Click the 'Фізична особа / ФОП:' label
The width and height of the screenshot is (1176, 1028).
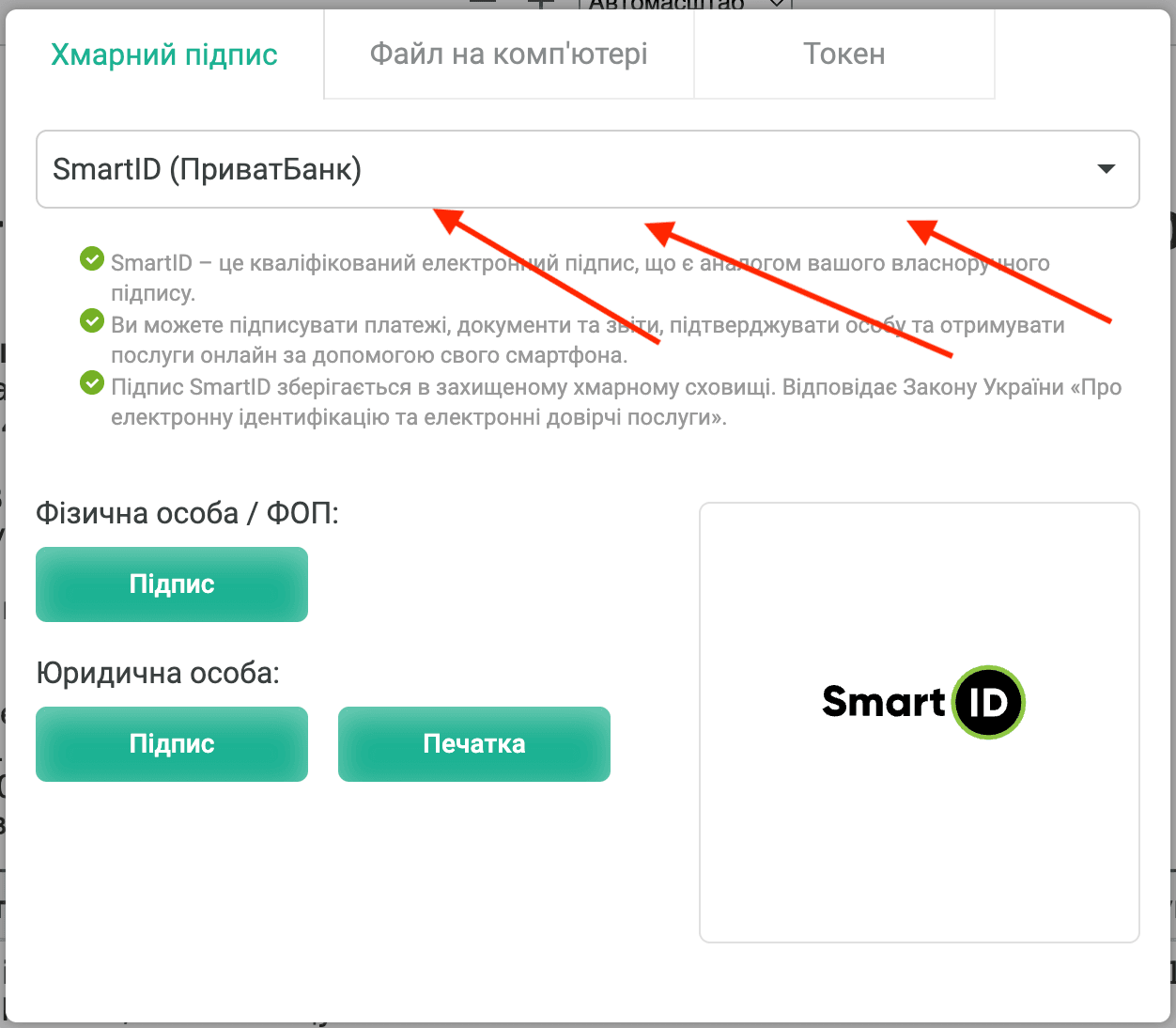coord(187,514)
